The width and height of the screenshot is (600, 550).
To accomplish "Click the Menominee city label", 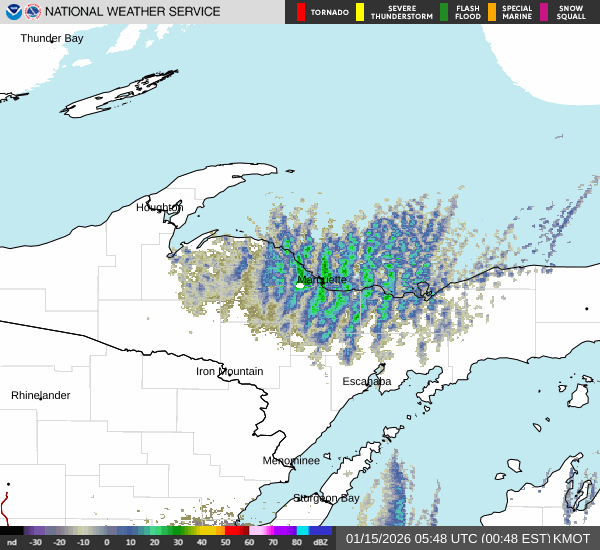I will tap(291, 461).
